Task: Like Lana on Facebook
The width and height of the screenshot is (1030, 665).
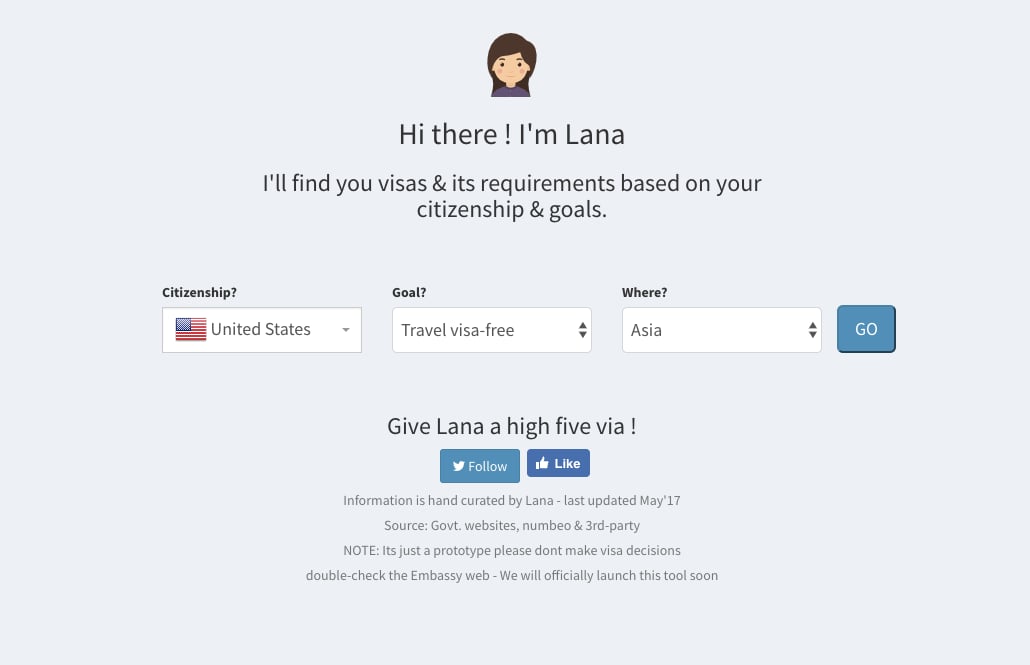Action: (558, 463)
